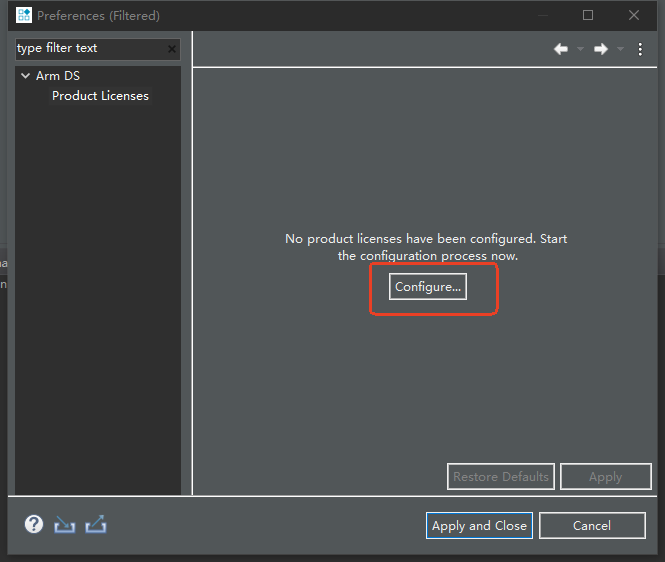665x562 pixels.
Task: Click the export preferences icon
Action: (x=96, y=524)
